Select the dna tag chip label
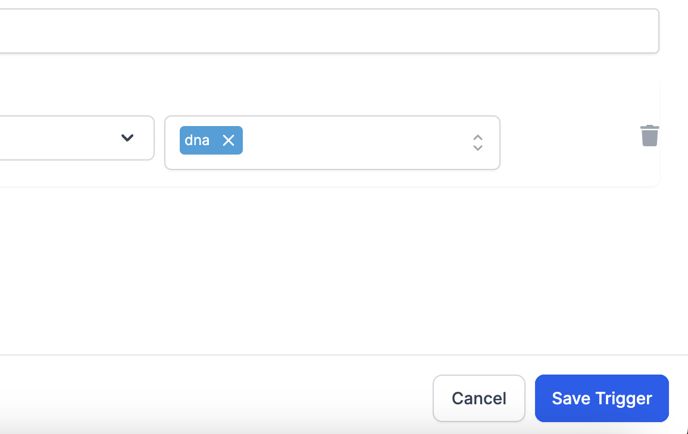Screen dimensions: 688x434 [x=197, y=141]
